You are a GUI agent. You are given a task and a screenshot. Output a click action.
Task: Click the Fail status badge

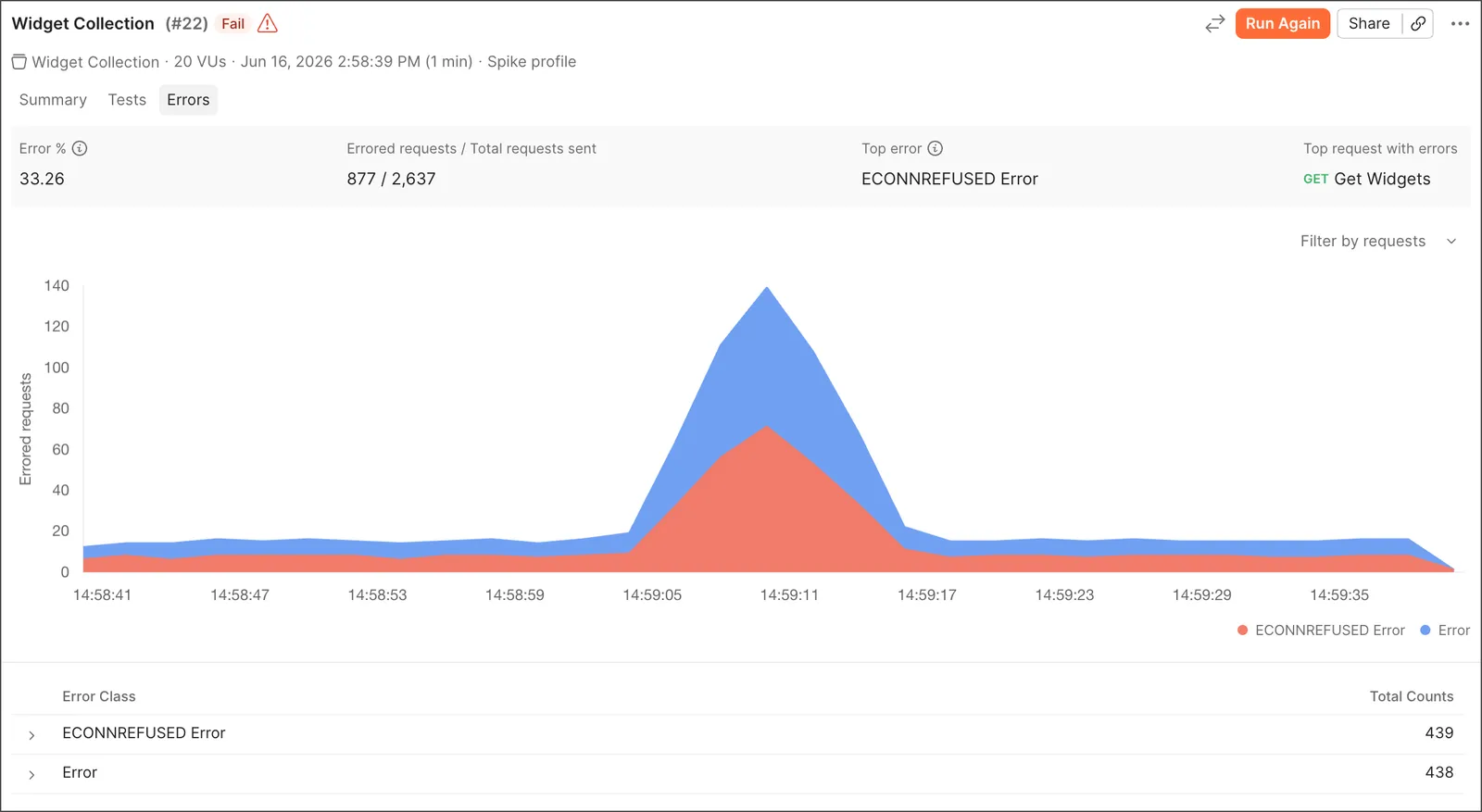click(233, 24)
